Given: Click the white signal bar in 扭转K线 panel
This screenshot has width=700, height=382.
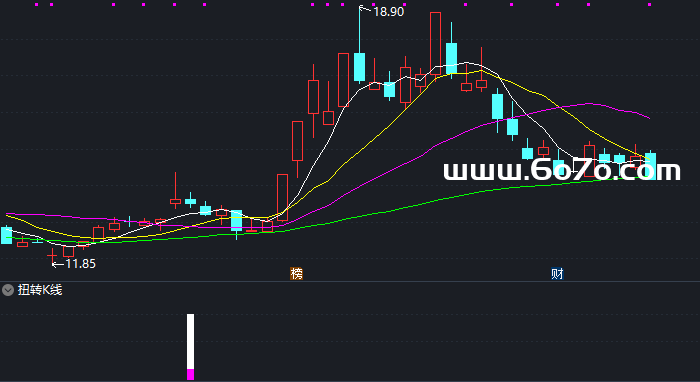Looking at the screenshot, I should 191,341.
